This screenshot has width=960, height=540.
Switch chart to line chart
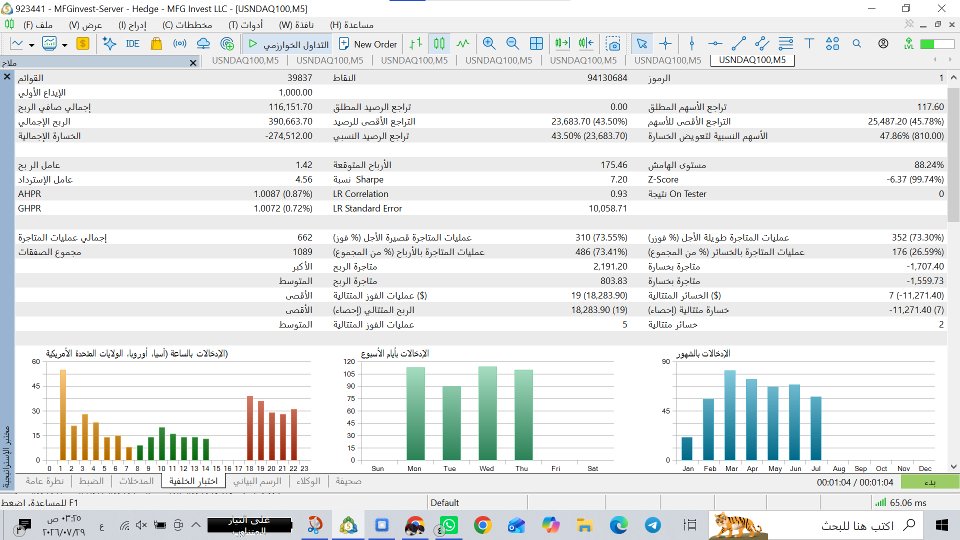[x=463, y=43]
